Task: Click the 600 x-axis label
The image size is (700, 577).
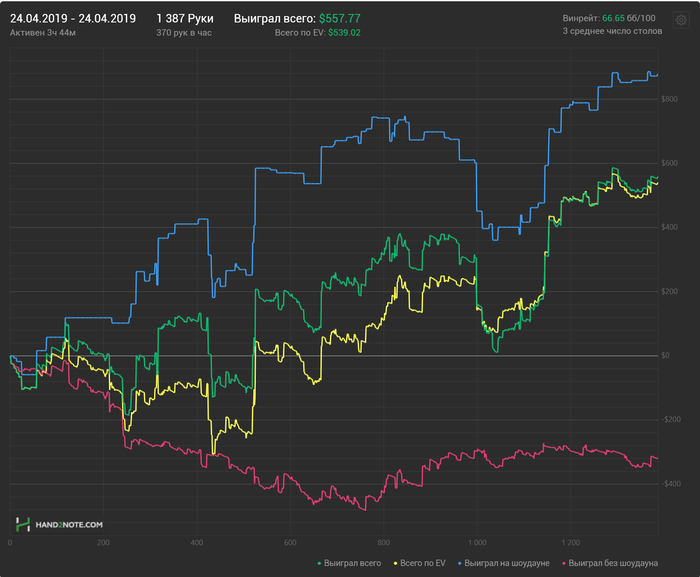Action: [x=290, y=543]
